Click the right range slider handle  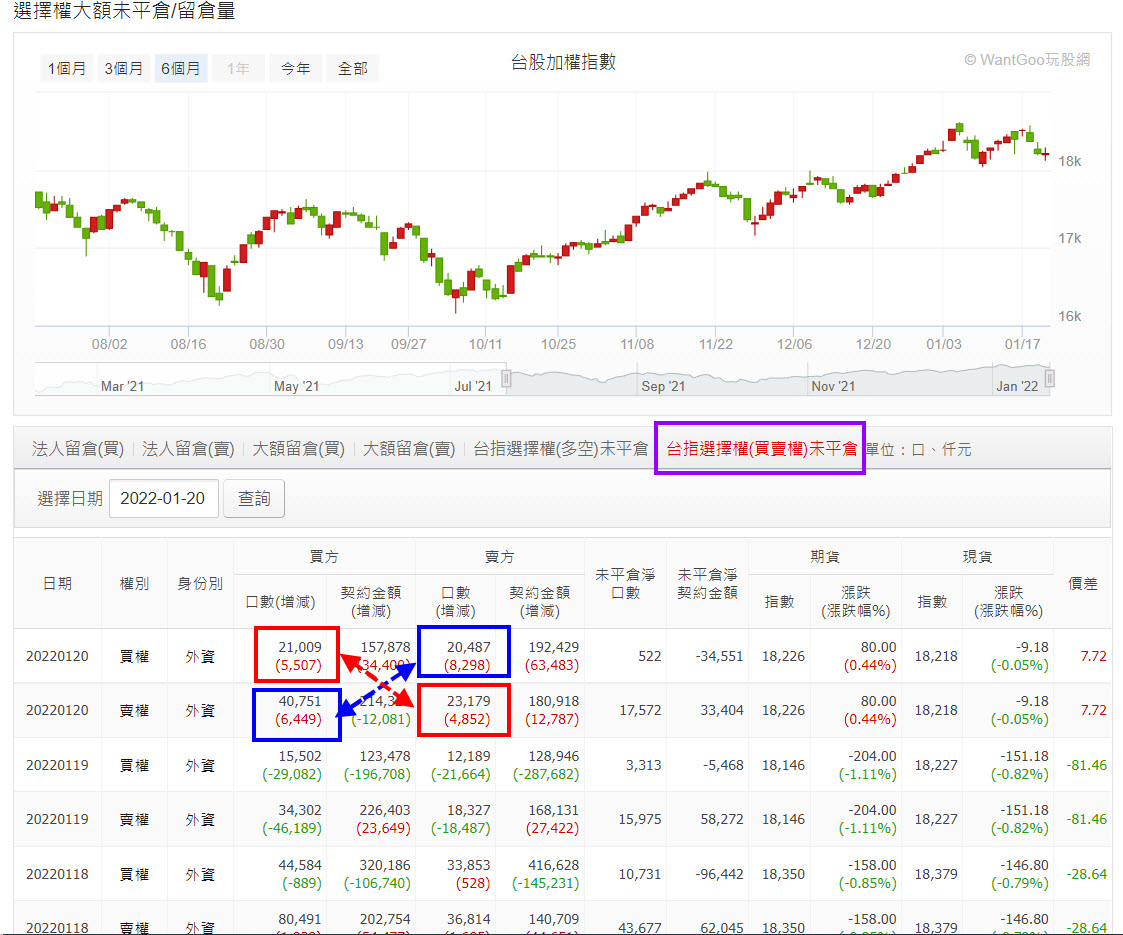(x=1048, y=380)
